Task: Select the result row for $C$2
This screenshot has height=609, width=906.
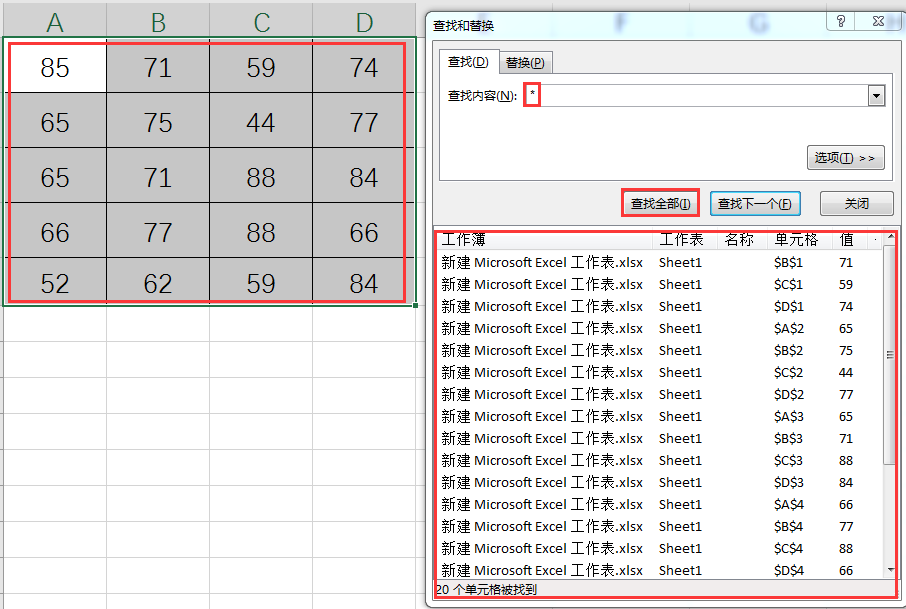Action: (659, 372)
